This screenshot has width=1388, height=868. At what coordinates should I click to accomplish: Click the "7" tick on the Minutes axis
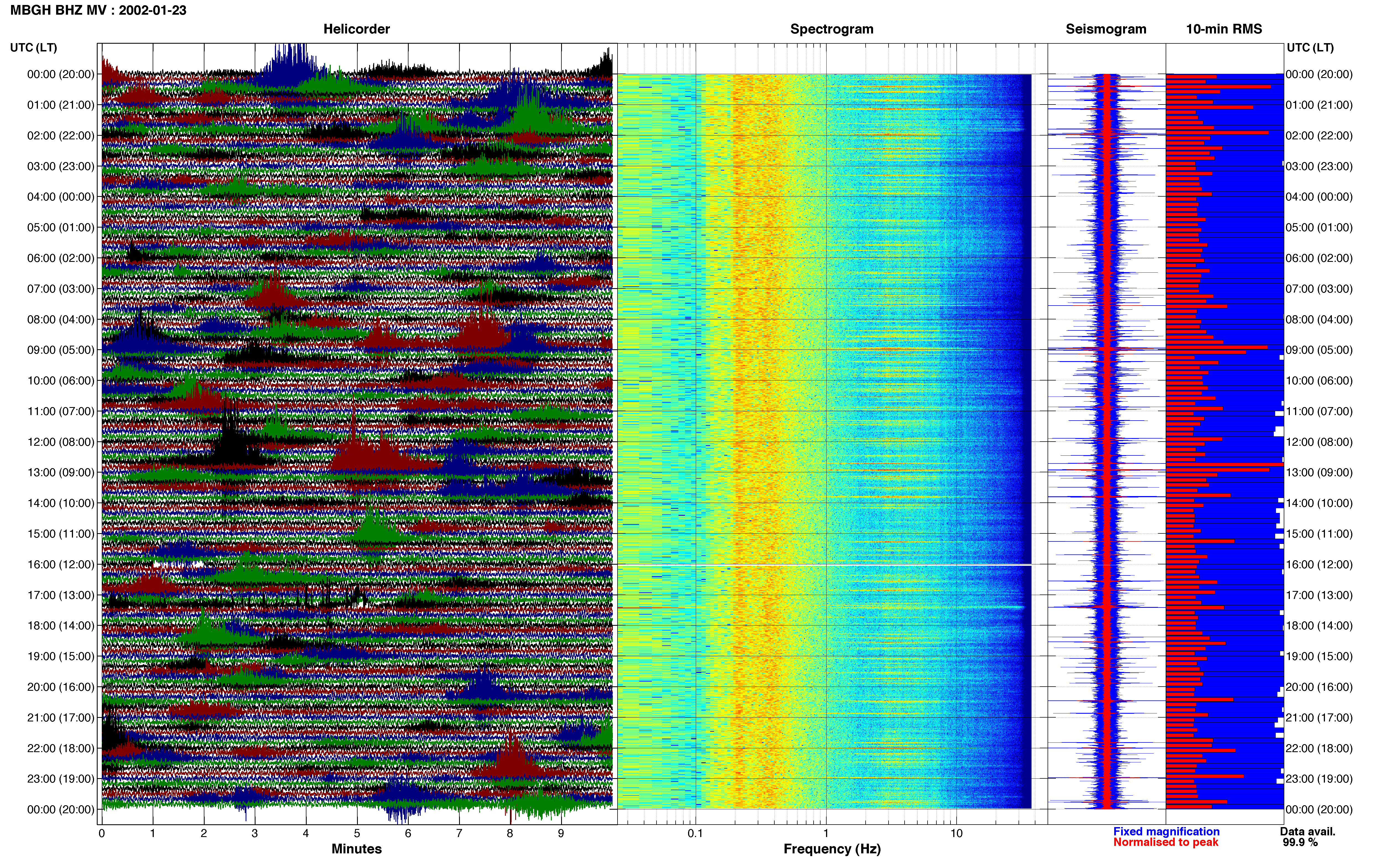pos(459,833)
